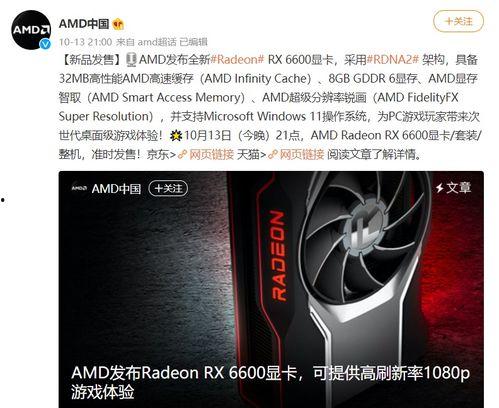The image size is (499, 408).
Task: Open the AMD中国 username link
Action: [x=84, y=24]
